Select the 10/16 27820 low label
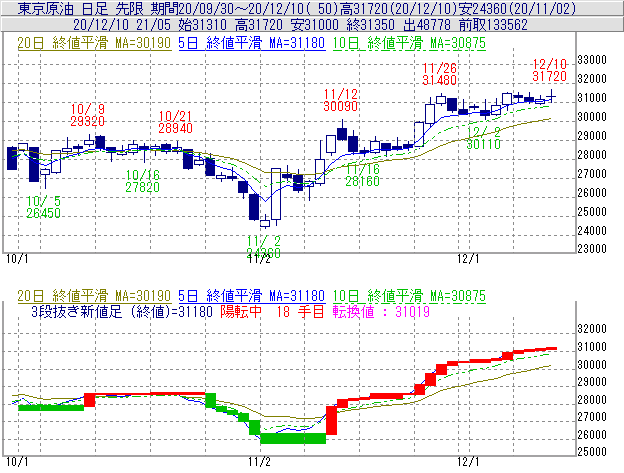This screenshot has height=473, width=624. (142, 181)
